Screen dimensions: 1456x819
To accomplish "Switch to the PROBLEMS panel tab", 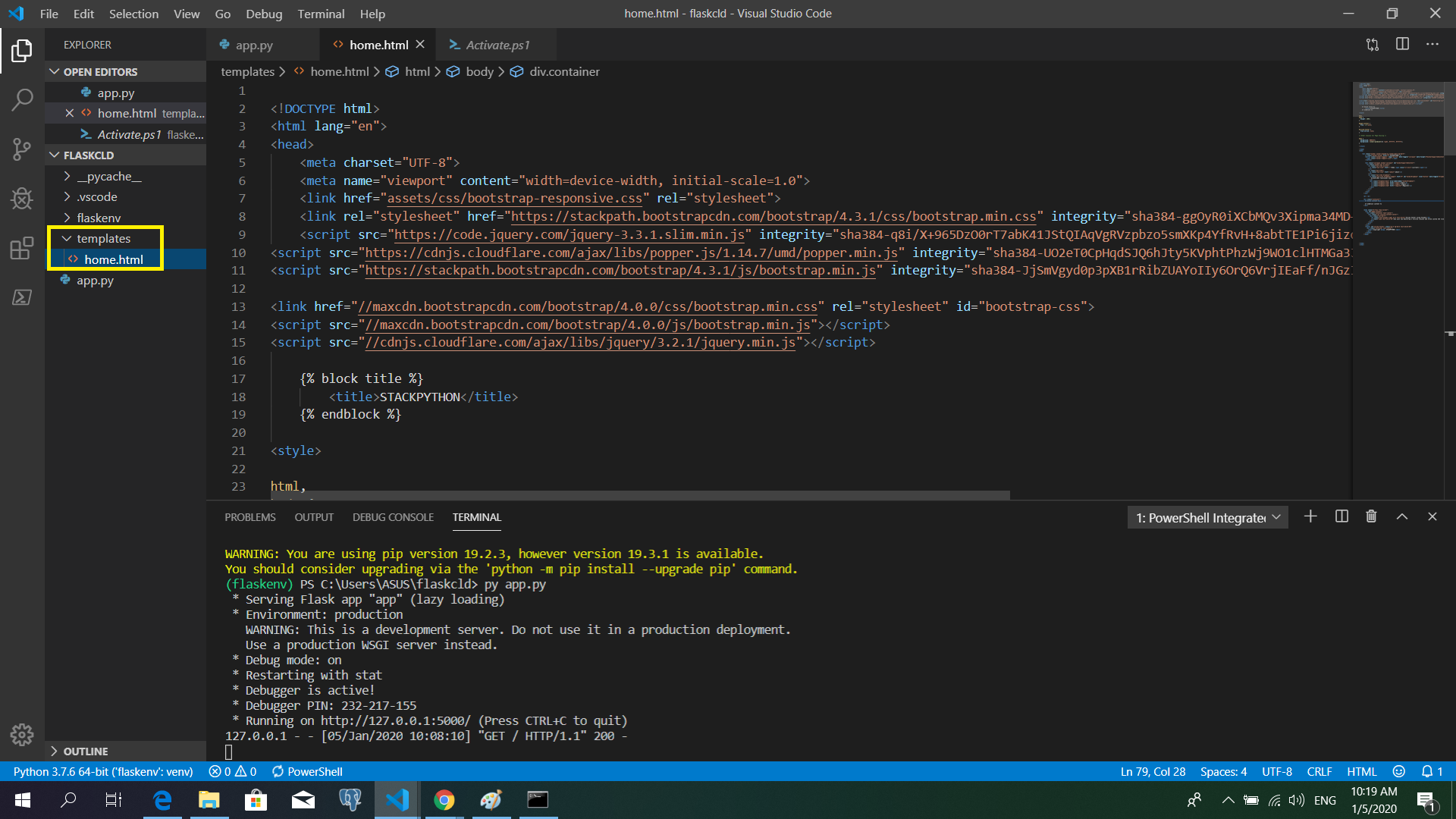I will click(249, 517).
